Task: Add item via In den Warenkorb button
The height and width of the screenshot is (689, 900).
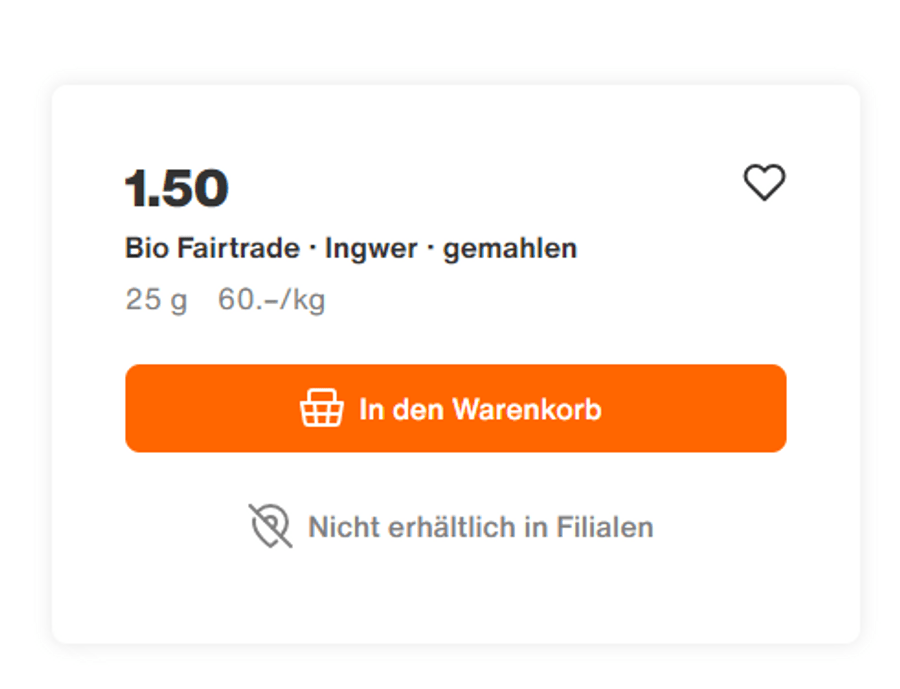Action: [456, 408]
